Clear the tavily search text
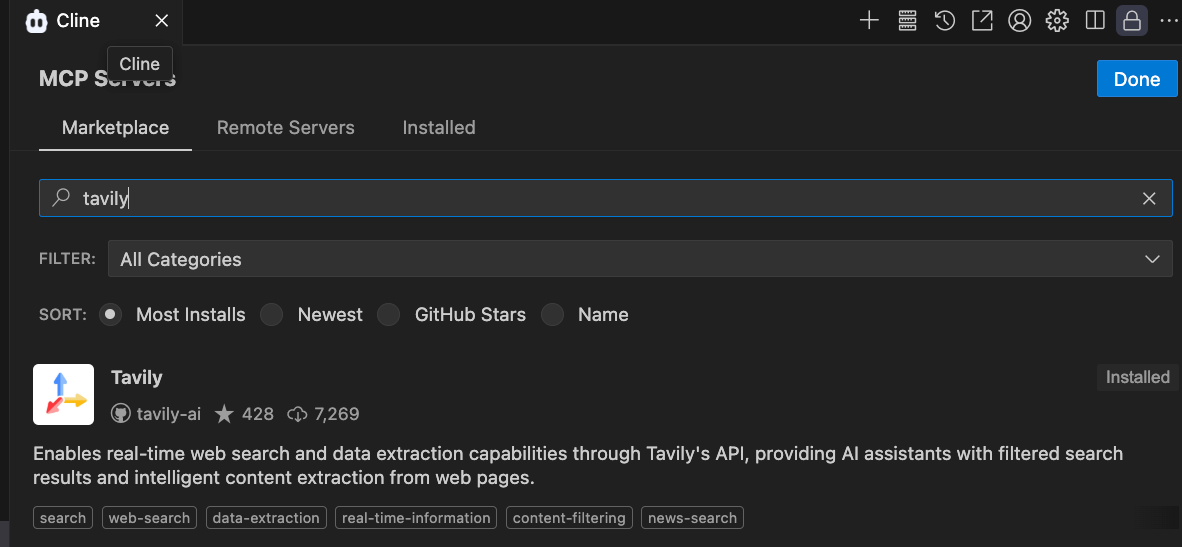This screenshot has width=1182, height=547. (x=1149, y=198)
